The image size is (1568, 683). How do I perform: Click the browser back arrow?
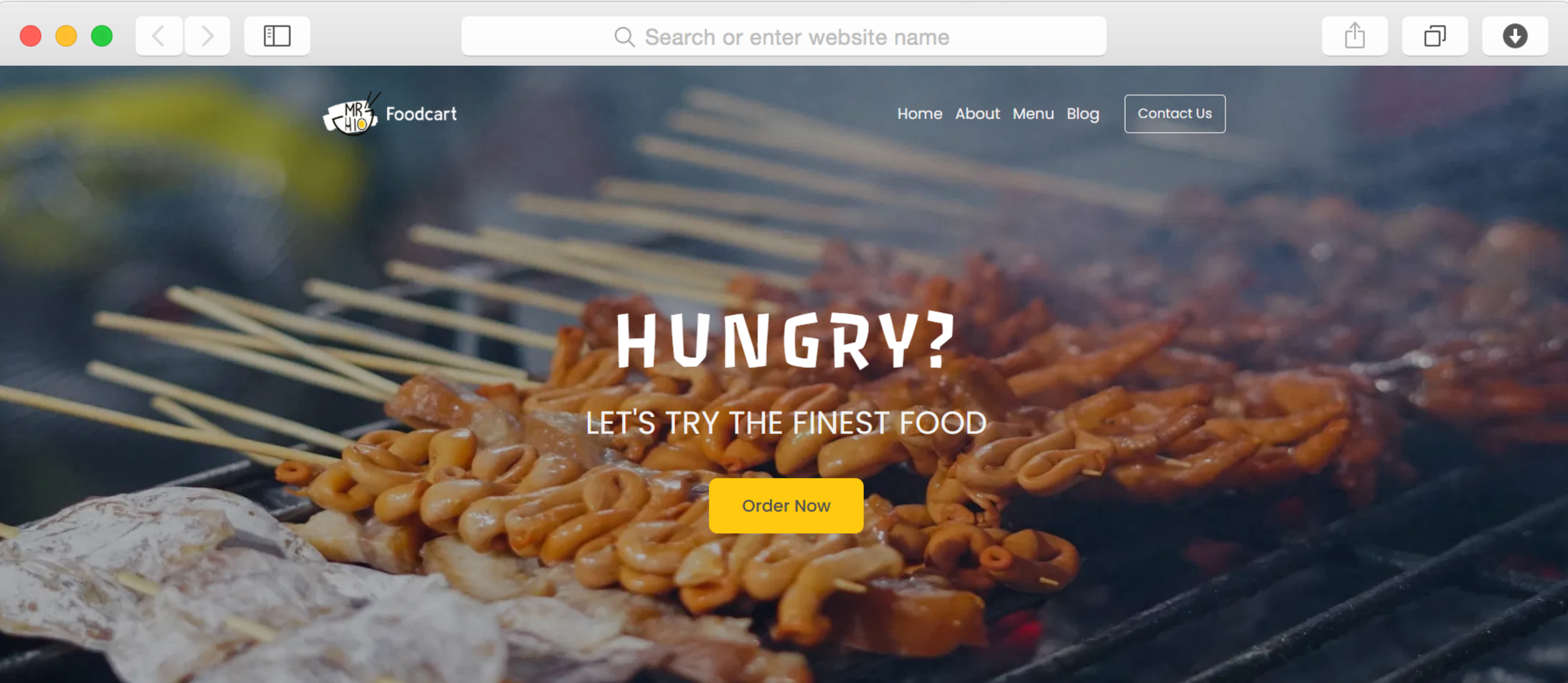coord(159,36)
